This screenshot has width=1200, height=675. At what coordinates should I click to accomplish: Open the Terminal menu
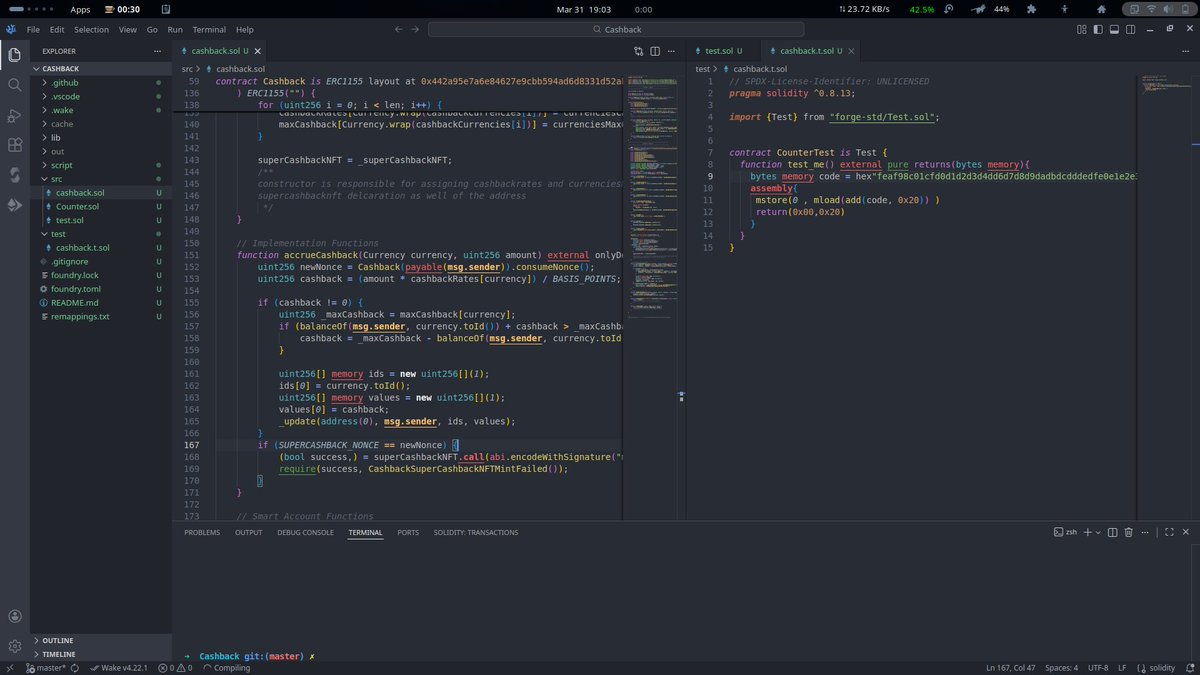point(209,30)
